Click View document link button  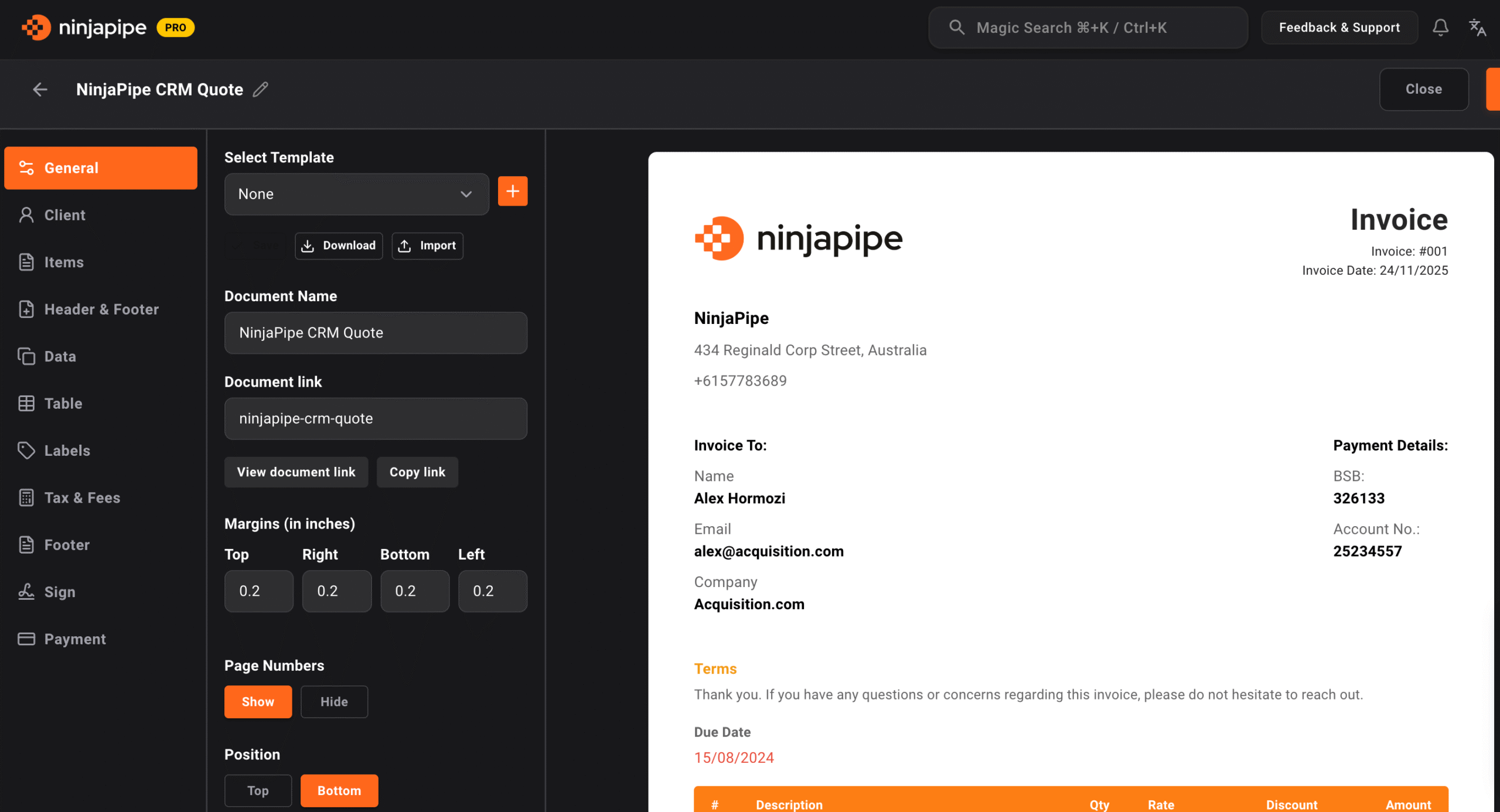click(x=296, y=472)
